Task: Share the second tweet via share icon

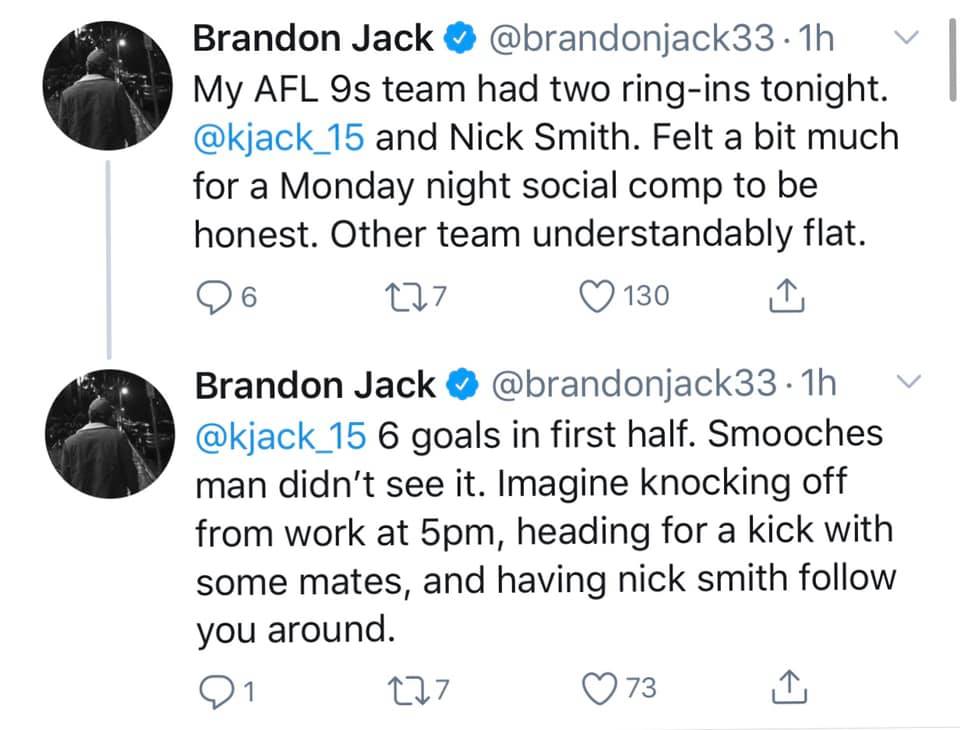Action: click(x=789, y=687)
